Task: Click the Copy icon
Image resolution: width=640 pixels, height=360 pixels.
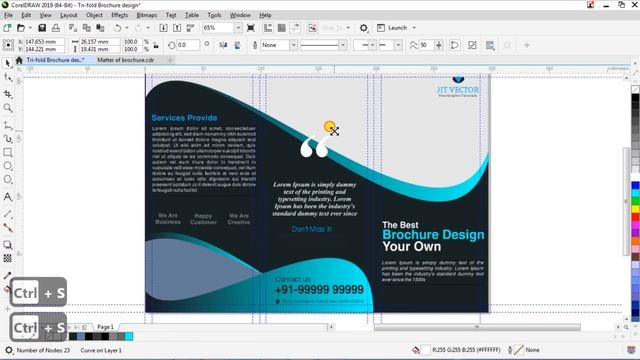Action: [x=87, y=28]
